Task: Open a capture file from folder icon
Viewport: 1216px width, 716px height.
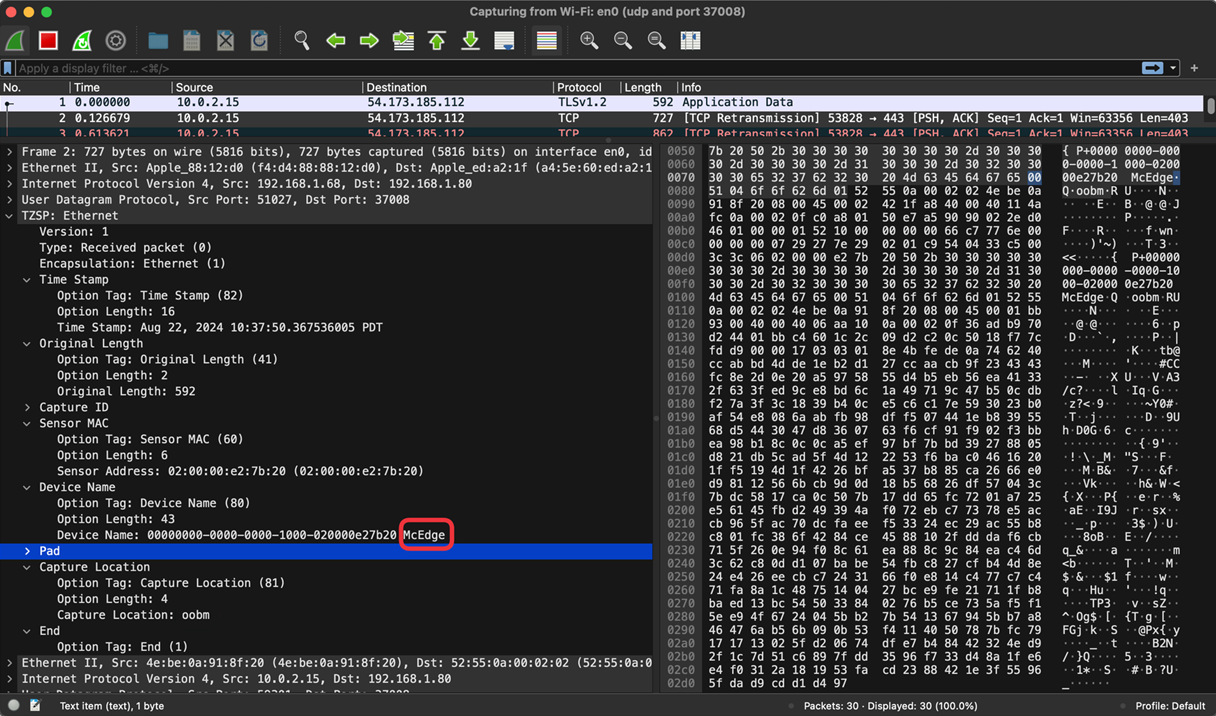Action: coord(158,41)
